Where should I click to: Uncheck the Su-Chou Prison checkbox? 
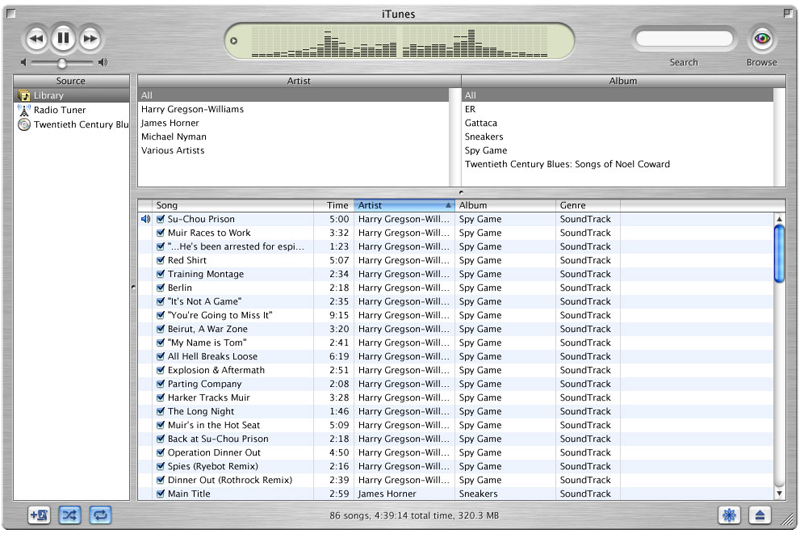coord(160,219)
